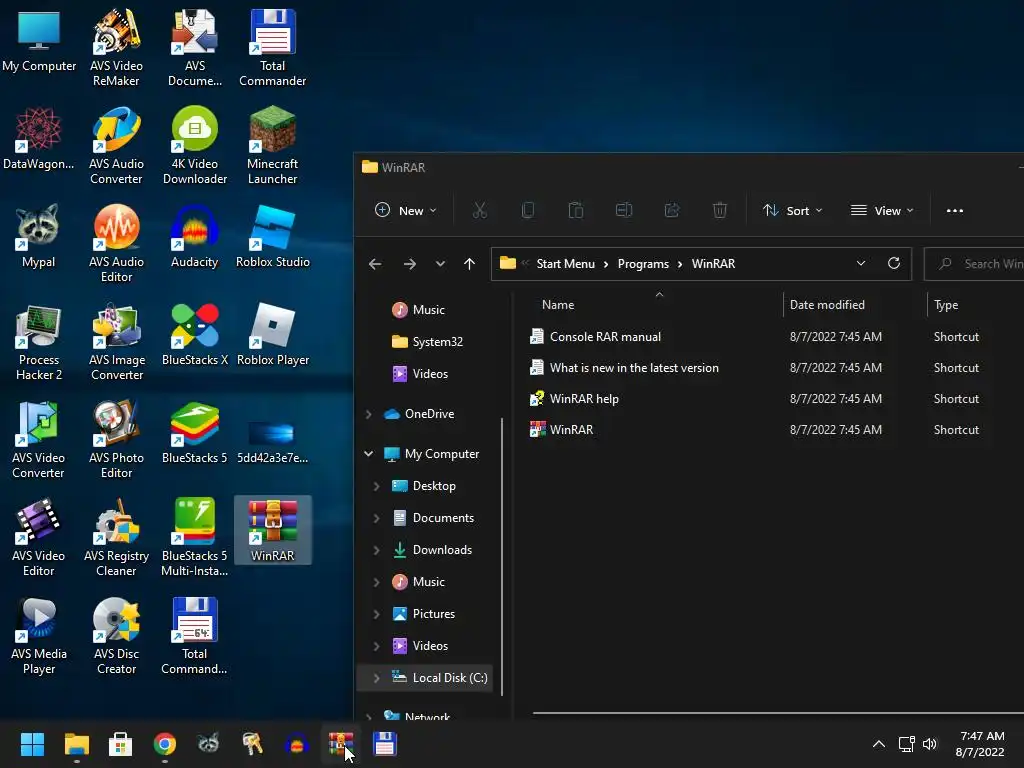1024x768 pixels.
Task: Click the AVS Audio Converter icon
Action: 116,146
